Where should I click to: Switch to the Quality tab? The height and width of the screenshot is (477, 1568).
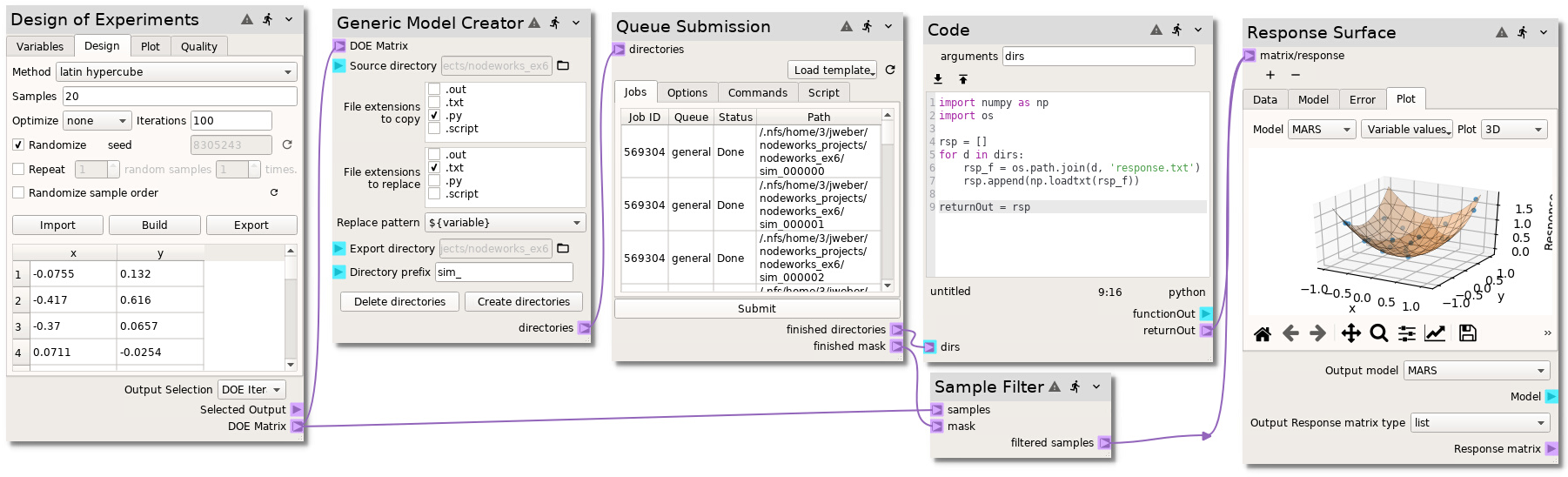[x=198, y=47]
